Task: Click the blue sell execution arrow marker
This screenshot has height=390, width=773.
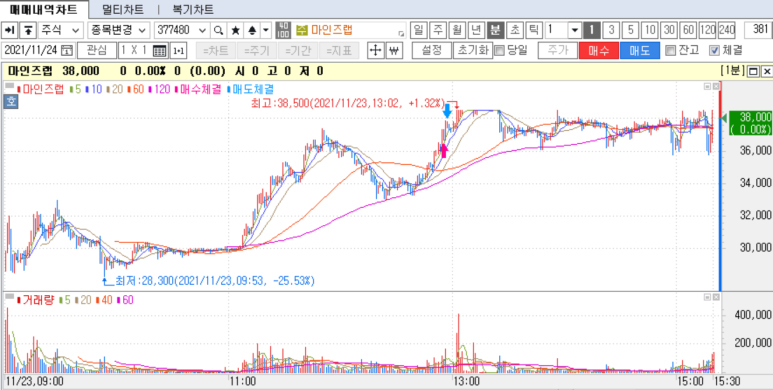Action: click(447, 110)
